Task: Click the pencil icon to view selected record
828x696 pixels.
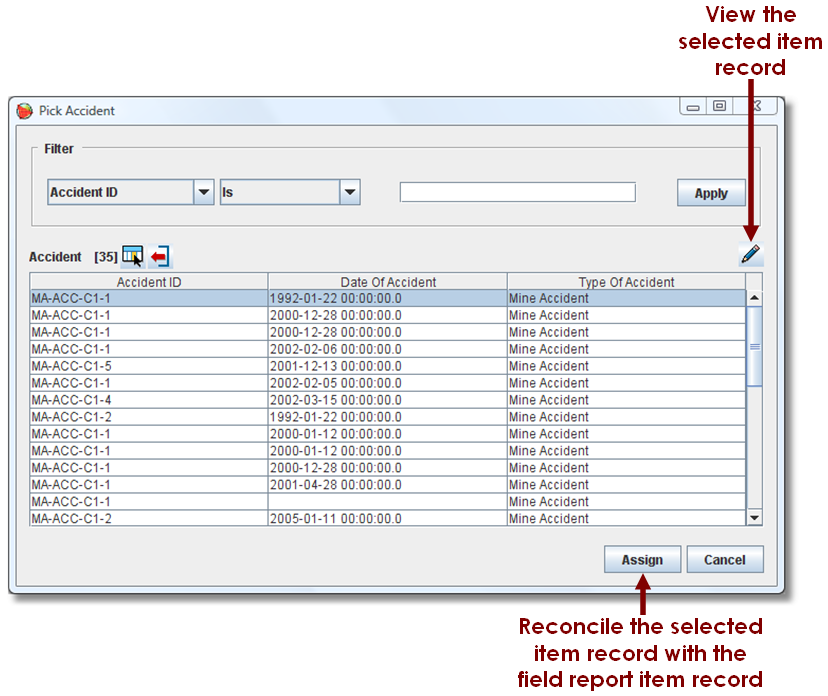Action: click(750, 255)
